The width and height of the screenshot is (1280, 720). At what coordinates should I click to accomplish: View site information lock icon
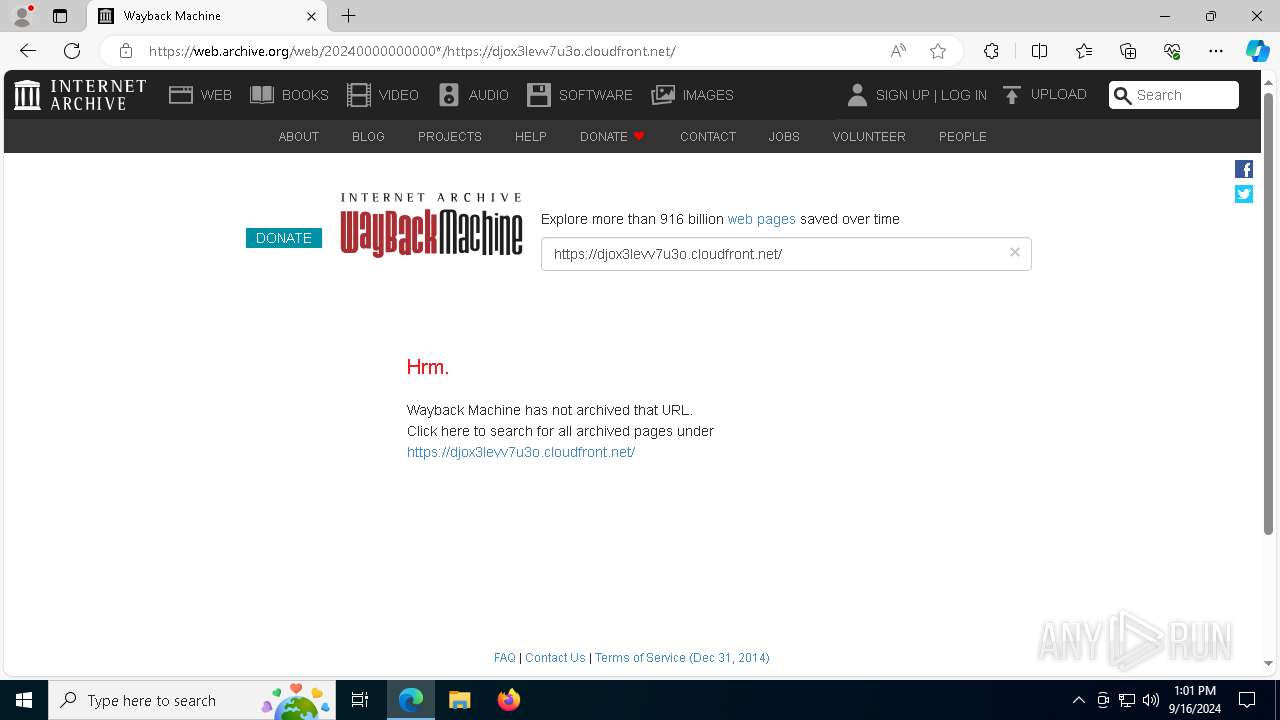[x=125, y=51]
